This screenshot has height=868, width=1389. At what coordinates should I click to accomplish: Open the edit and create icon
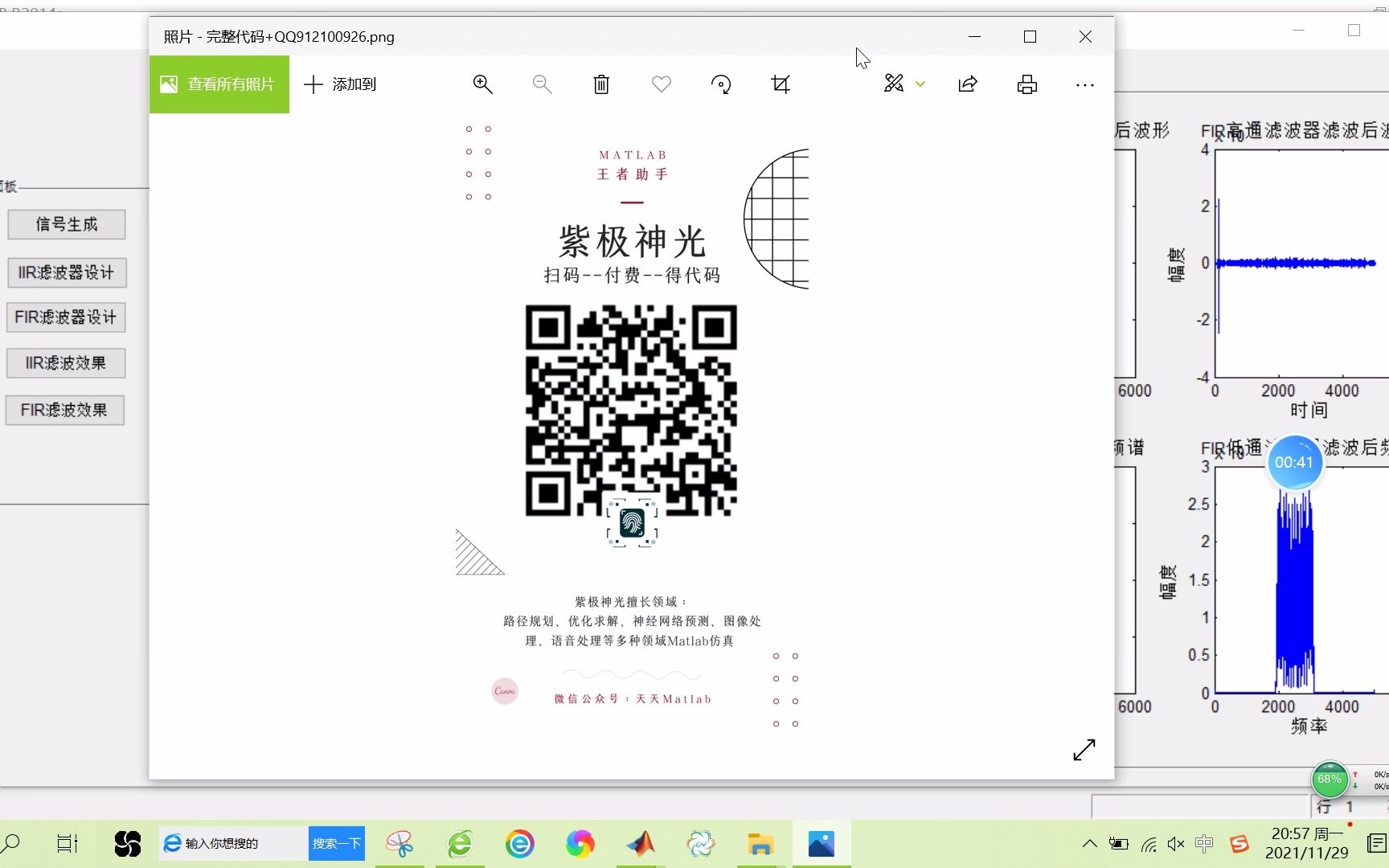click(x=894, y=84)
